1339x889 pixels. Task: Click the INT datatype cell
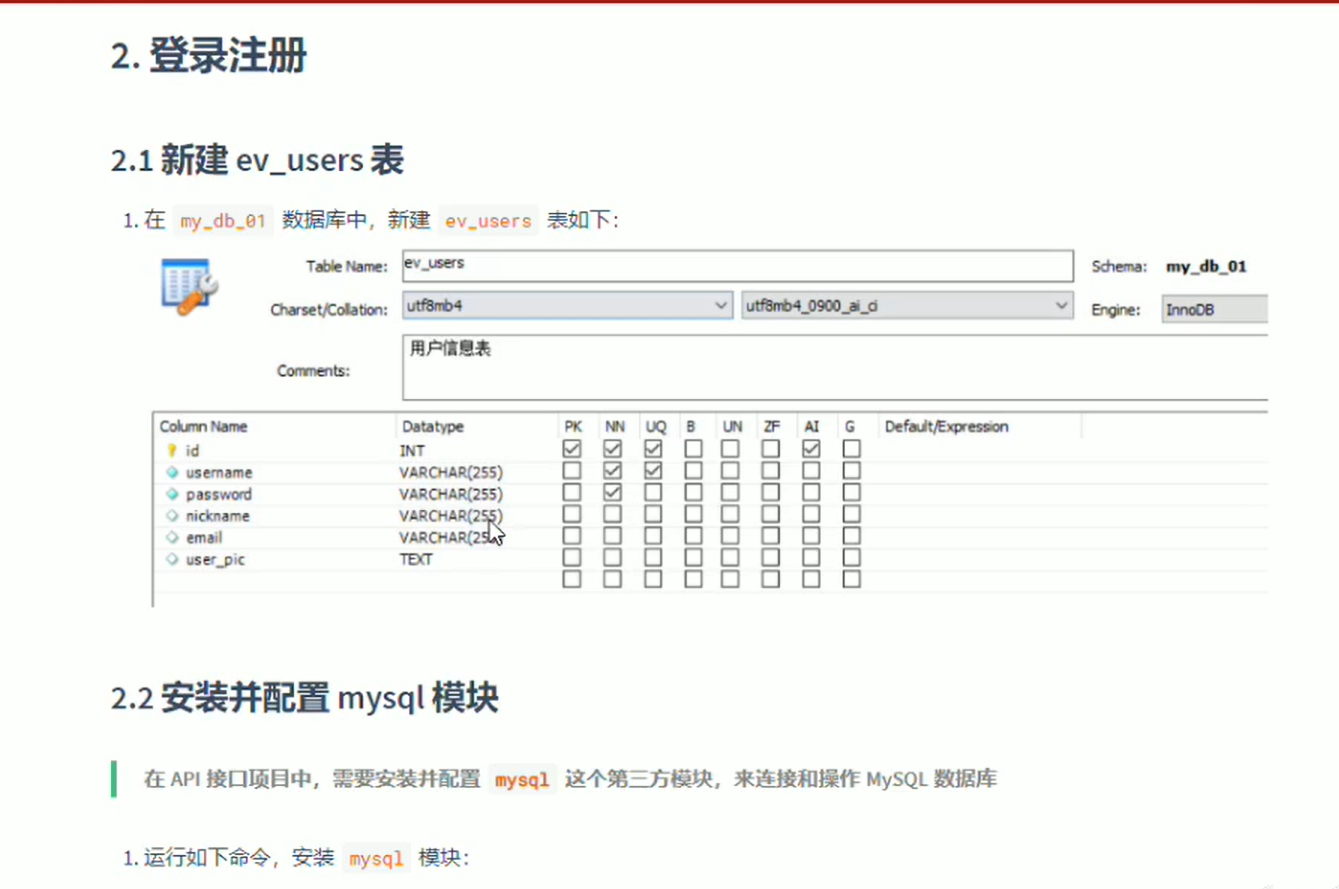pos(411,451)
